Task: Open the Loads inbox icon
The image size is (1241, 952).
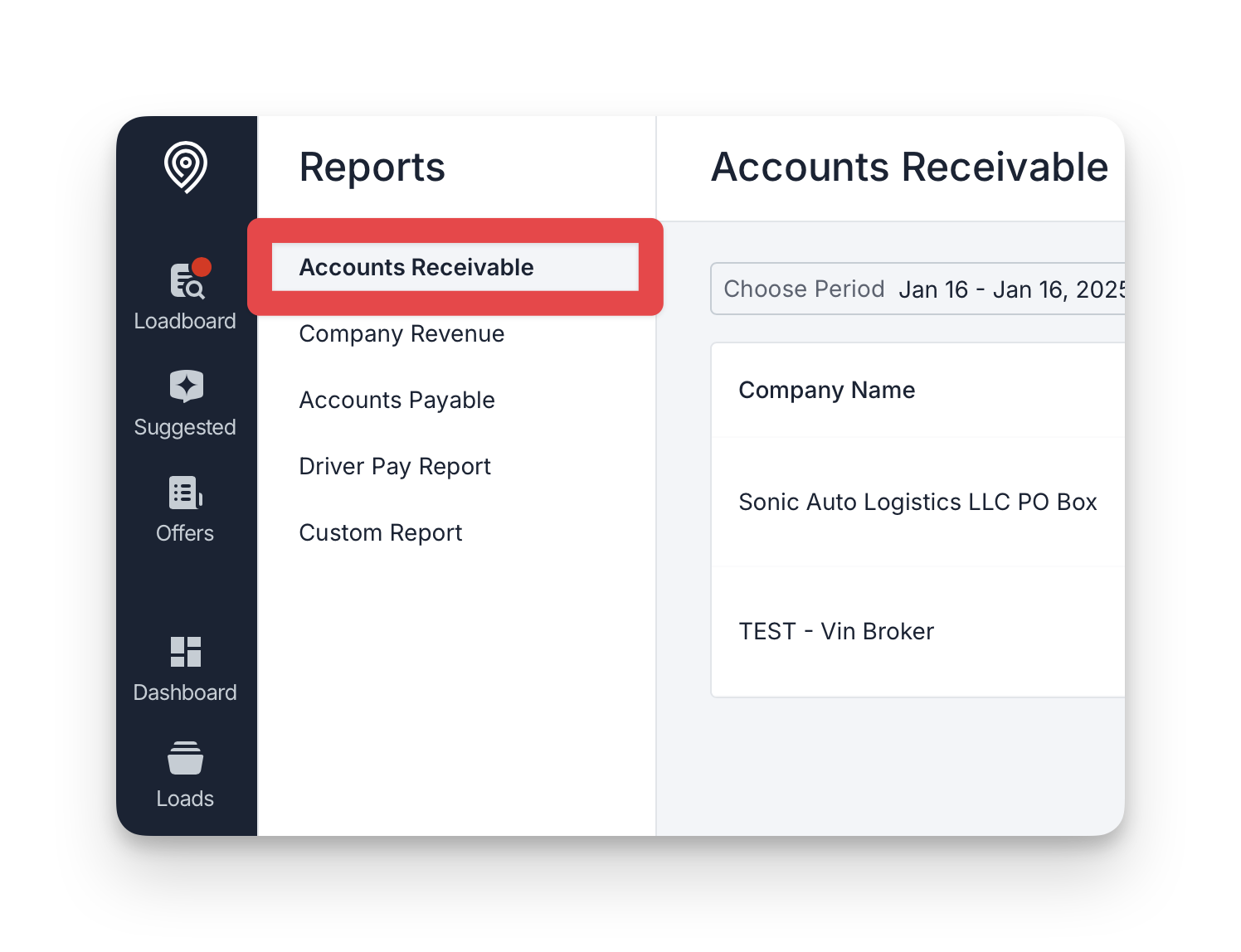Action: [185, 758]
